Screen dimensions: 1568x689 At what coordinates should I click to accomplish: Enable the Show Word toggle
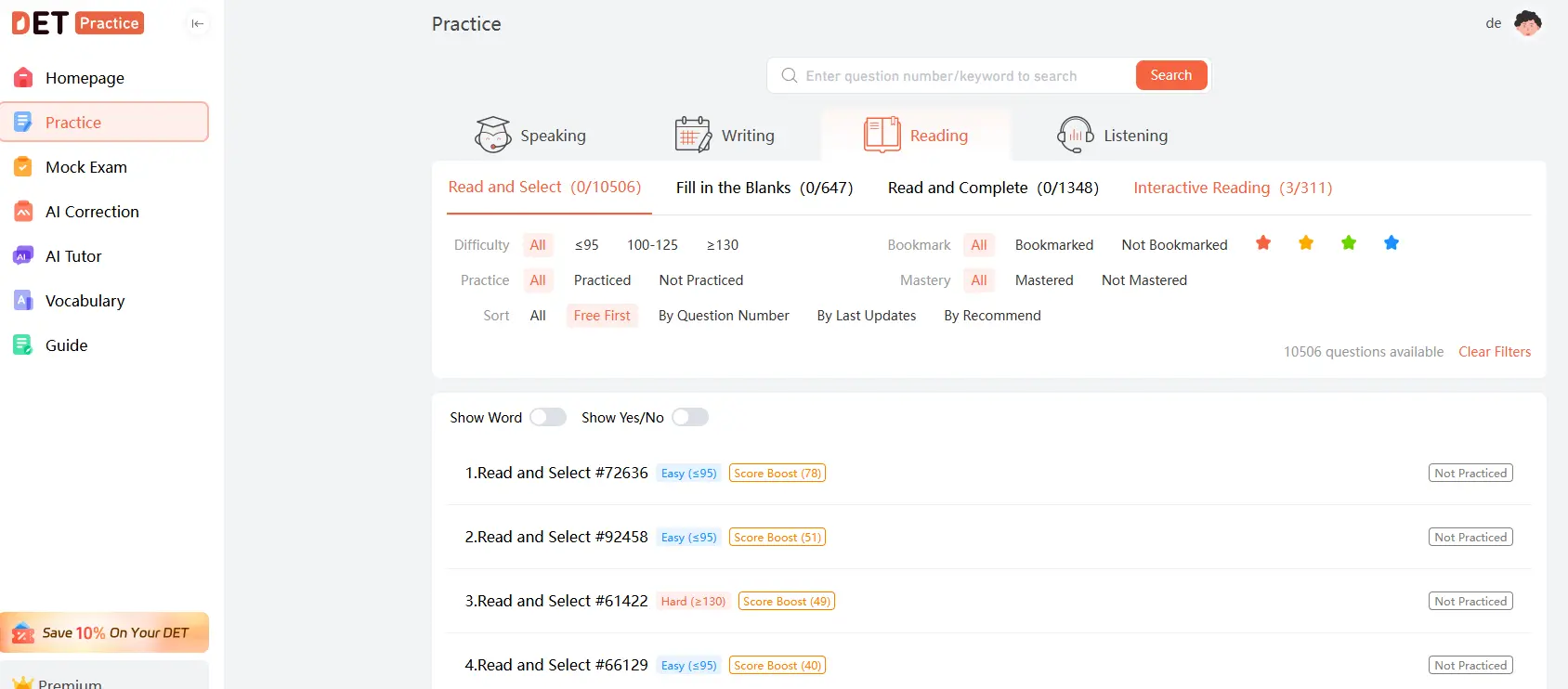(548, 417)
